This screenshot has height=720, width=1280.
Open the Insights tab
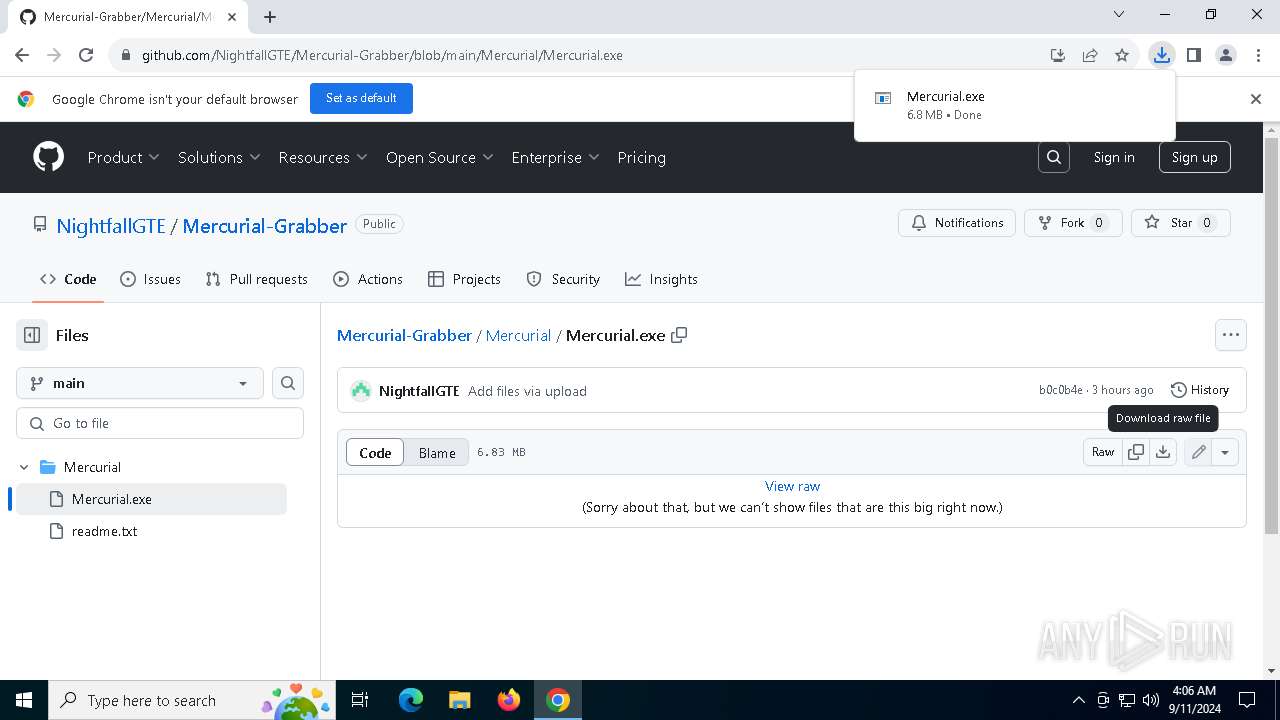tap(661, 279)
